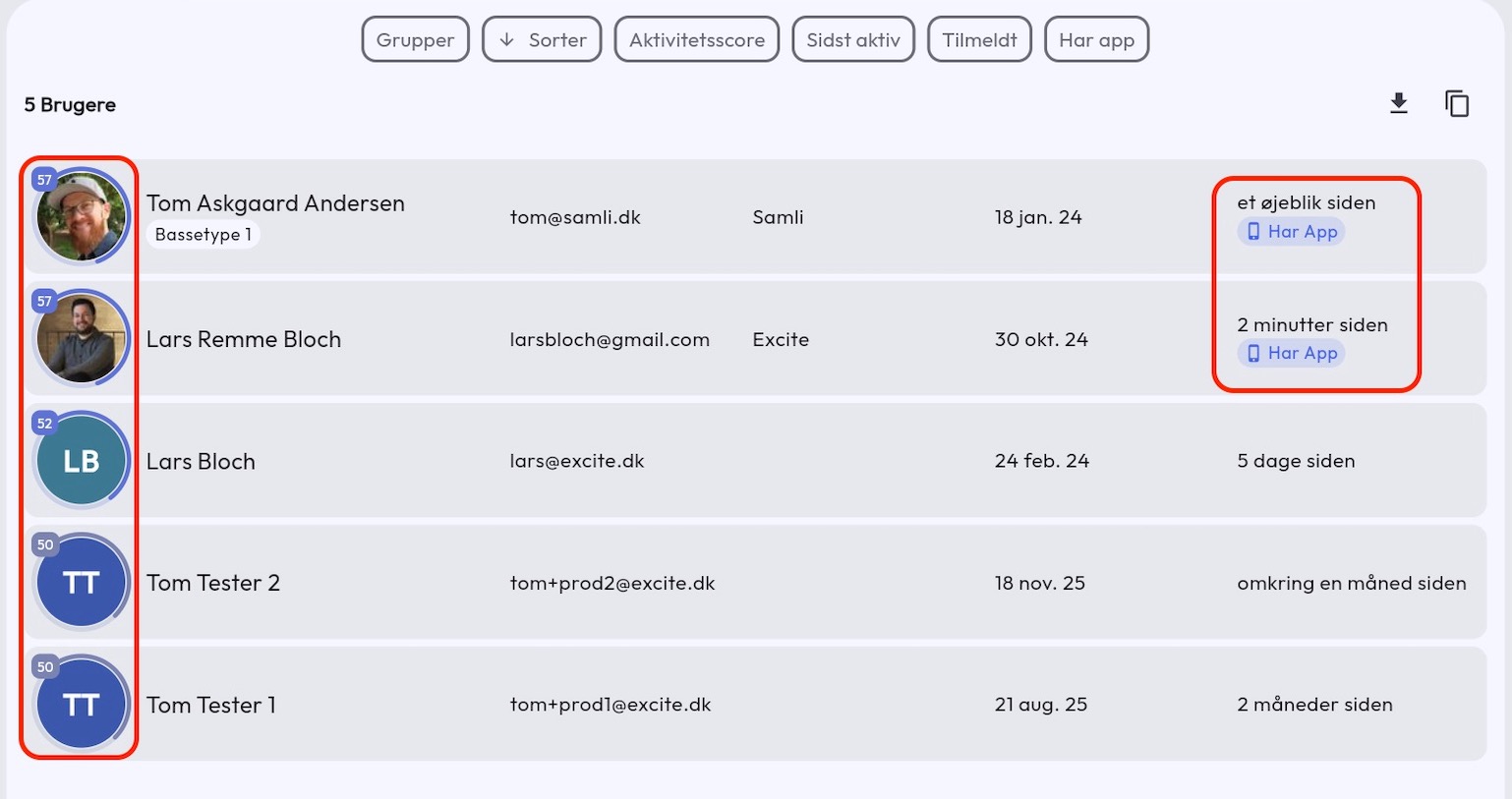Screen dimensions: 1512x799
Task: Click the score 52 badge on Lars Bloch's avatar
Action: point(43,423)
